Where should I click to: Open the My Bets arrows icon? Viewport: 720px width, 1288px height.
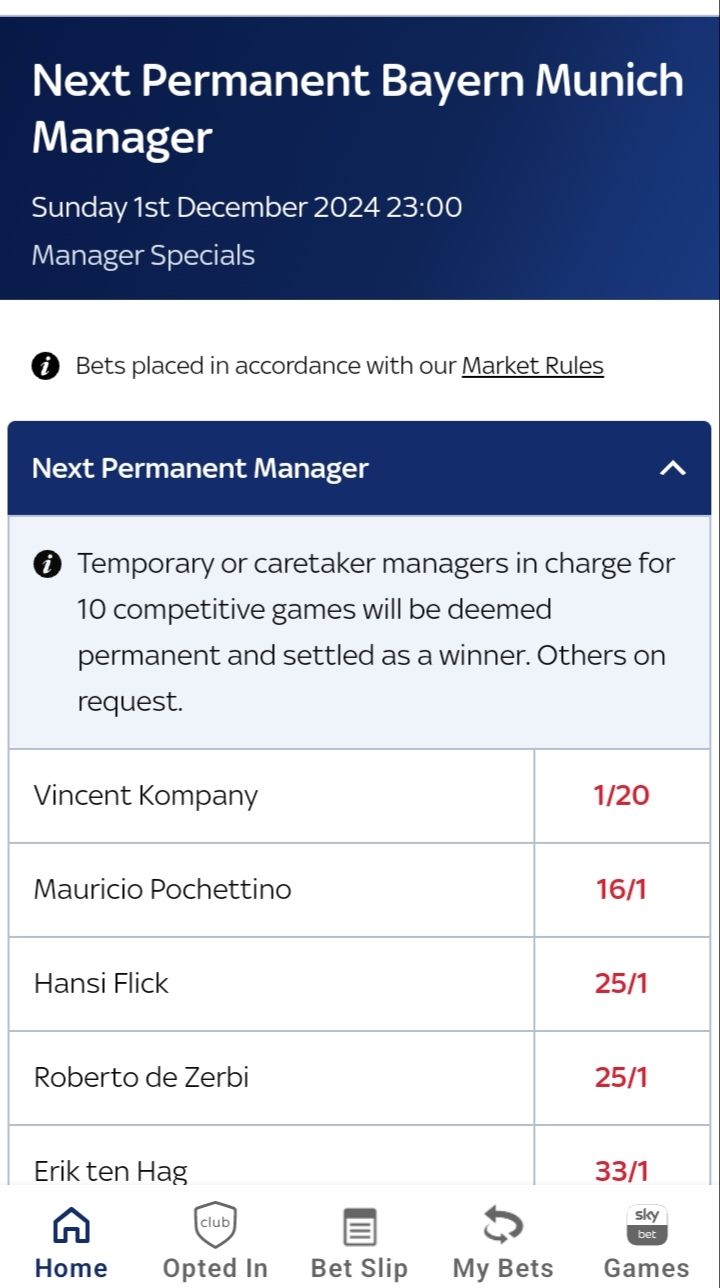coord(503,1226)
